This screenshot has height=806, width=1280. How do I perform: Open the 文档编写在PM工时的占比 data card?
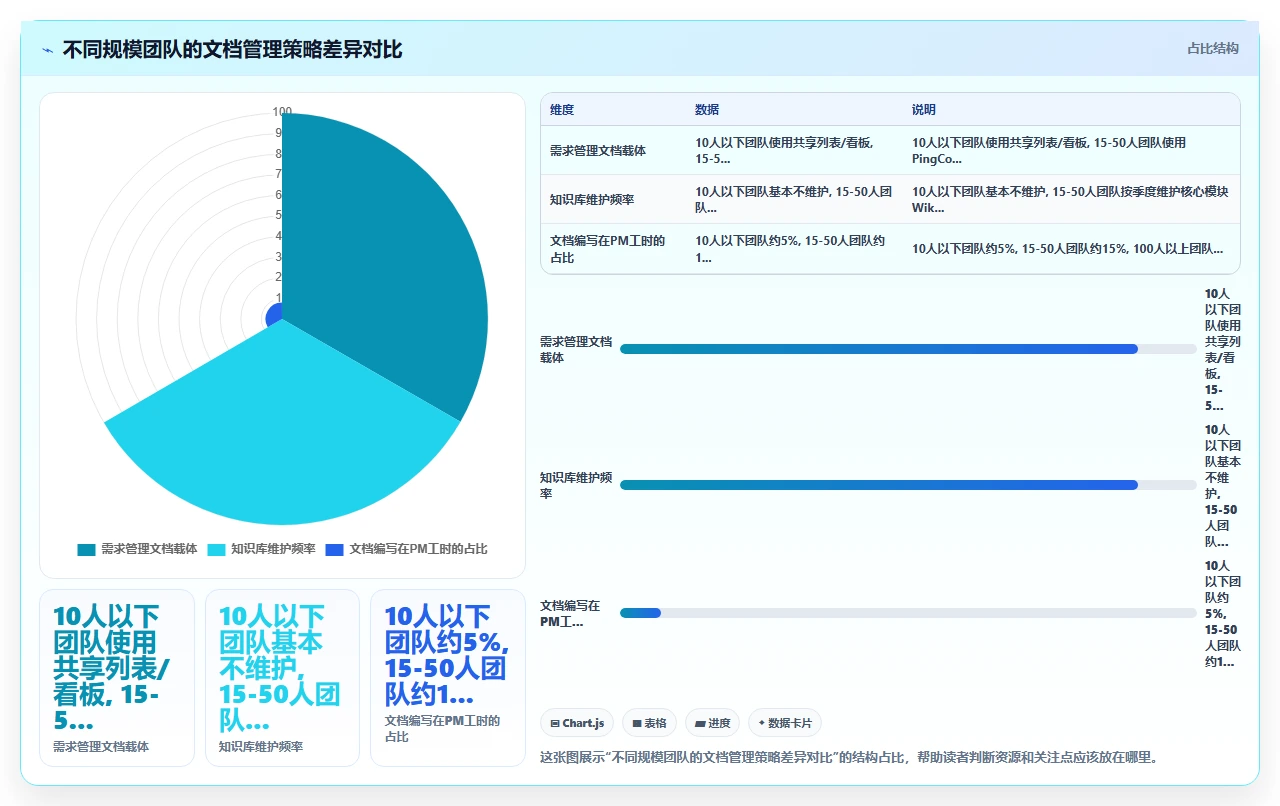pyautogui.click(x=447, y=678)
